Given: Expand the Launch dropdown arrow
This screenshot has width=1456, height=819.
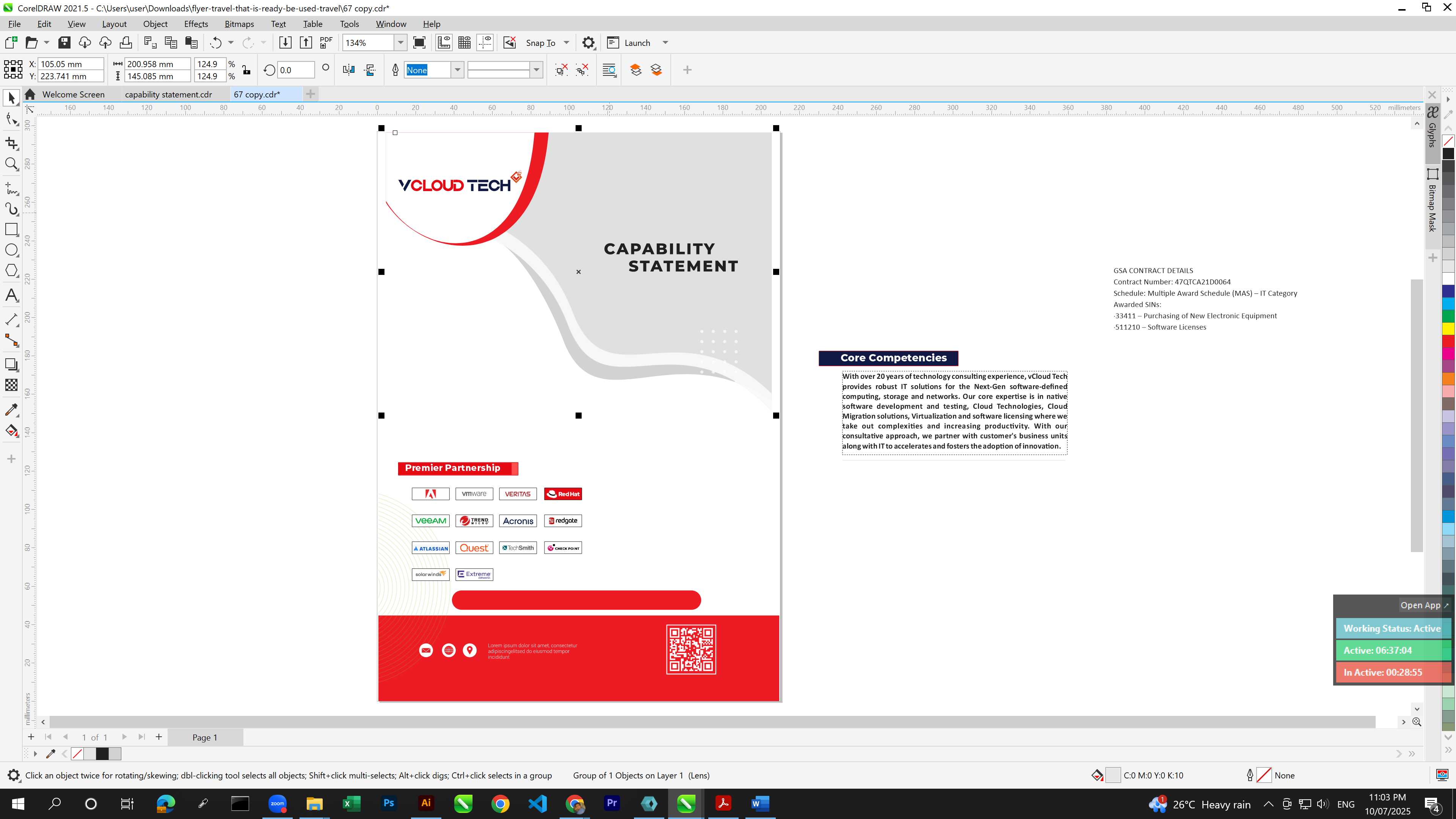Looking at the screenshot, I should [x=665, y=42].
